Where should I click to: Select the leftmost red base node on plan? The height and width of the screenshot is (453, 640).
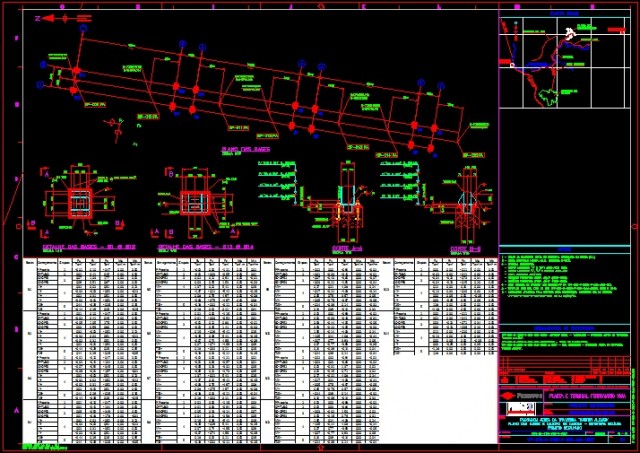[x=76, y=70]
